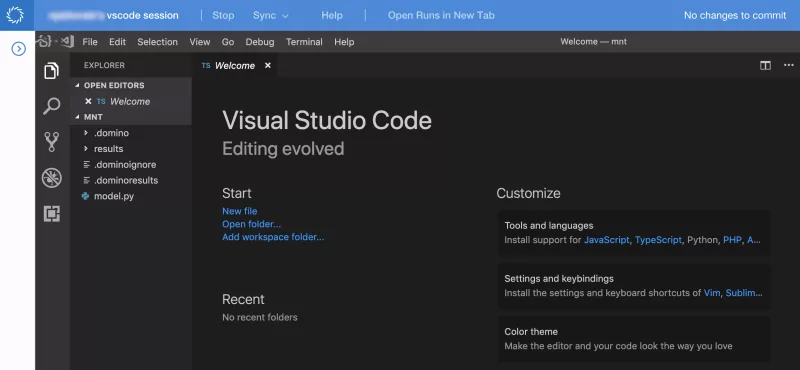Open the View menu
Screen dimensions: 800x370
point(199,42)
